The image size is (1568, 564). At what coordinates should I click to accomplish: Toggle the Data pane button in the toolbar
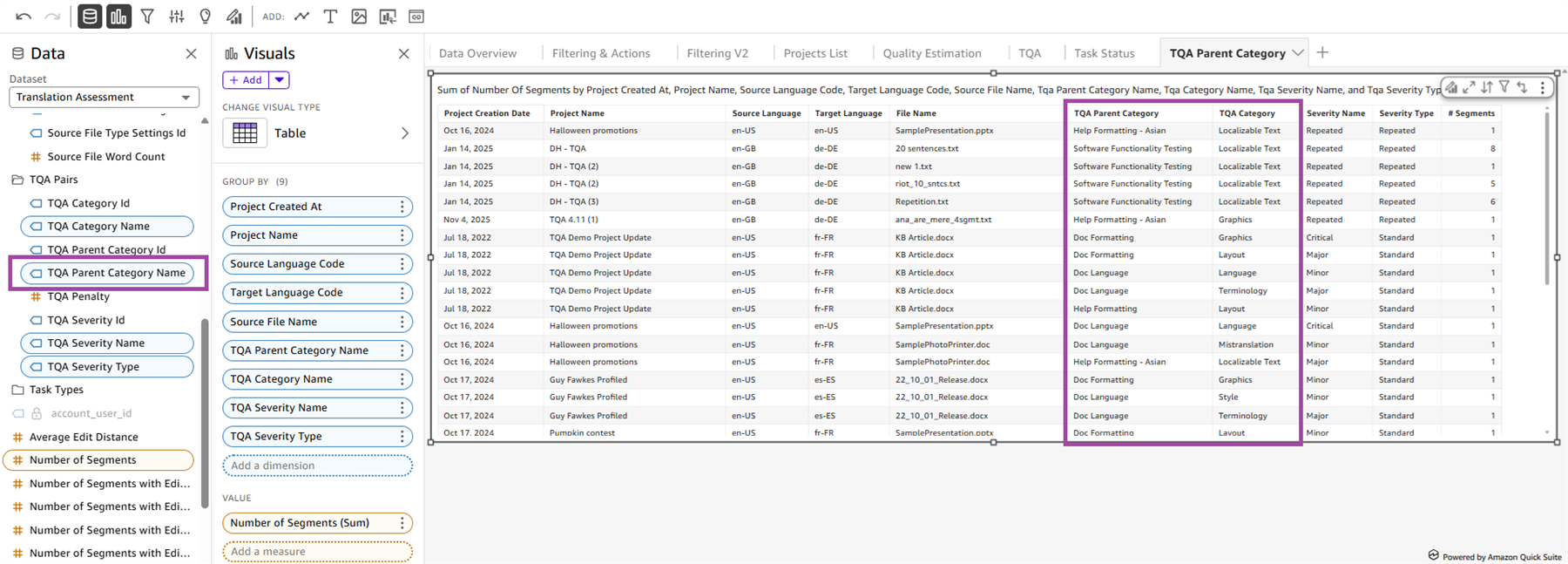point(90,17)
